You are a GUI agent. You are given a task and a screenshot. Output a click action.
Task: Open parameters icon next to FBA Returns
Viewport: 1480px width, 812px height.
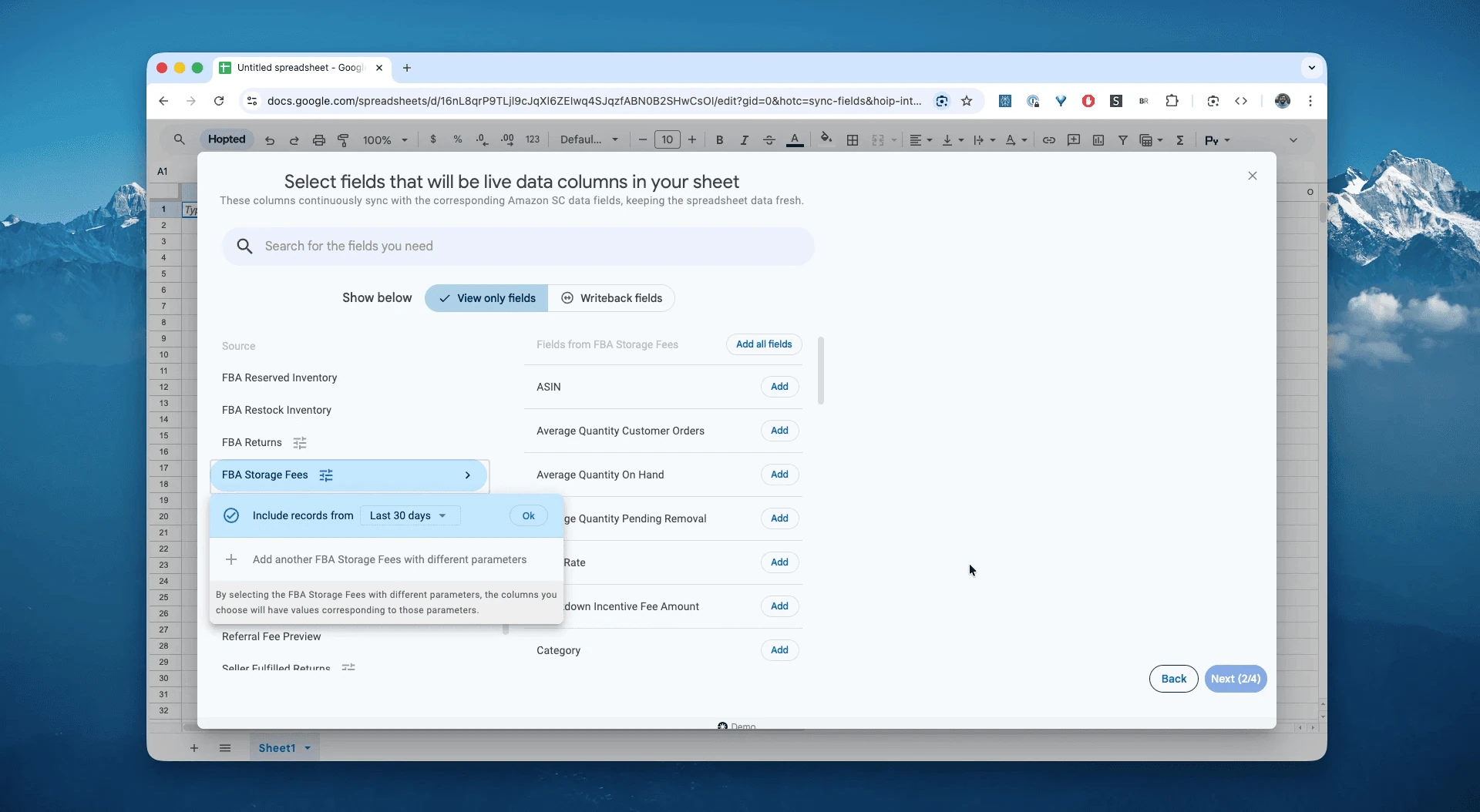pyautogui.click(x=300, y=443)
